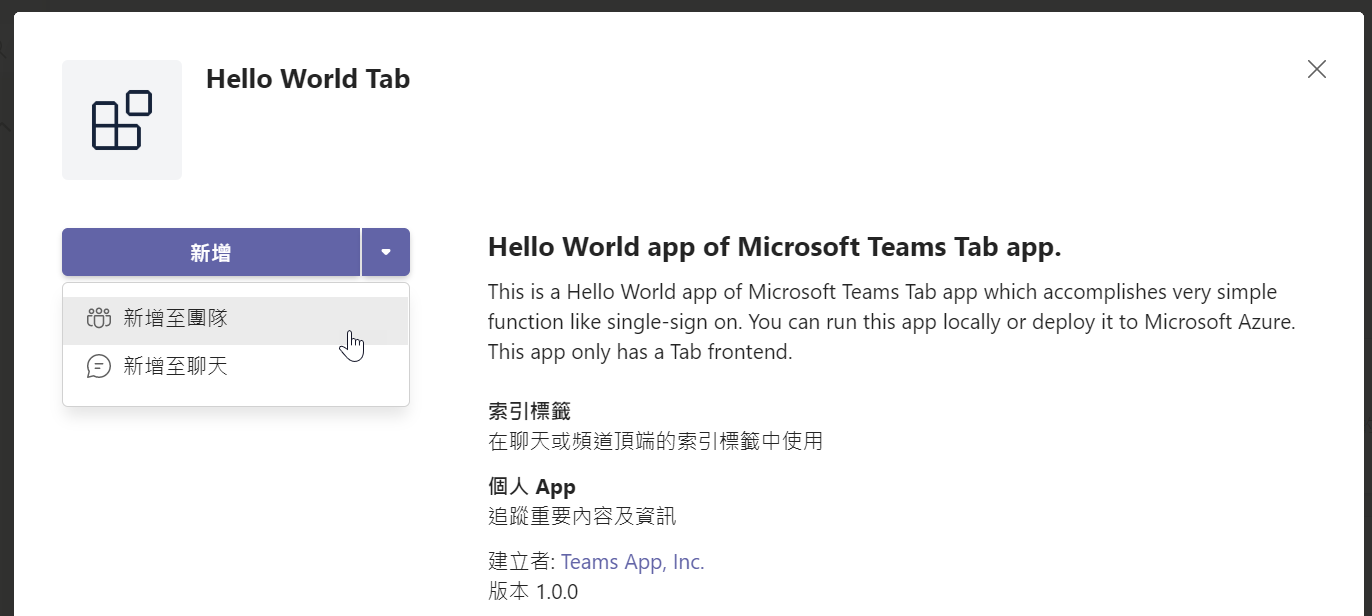This screenshot has height=616, width=1372.
Task: Open the dropdown arrow beside 新增
Action: 386,252
